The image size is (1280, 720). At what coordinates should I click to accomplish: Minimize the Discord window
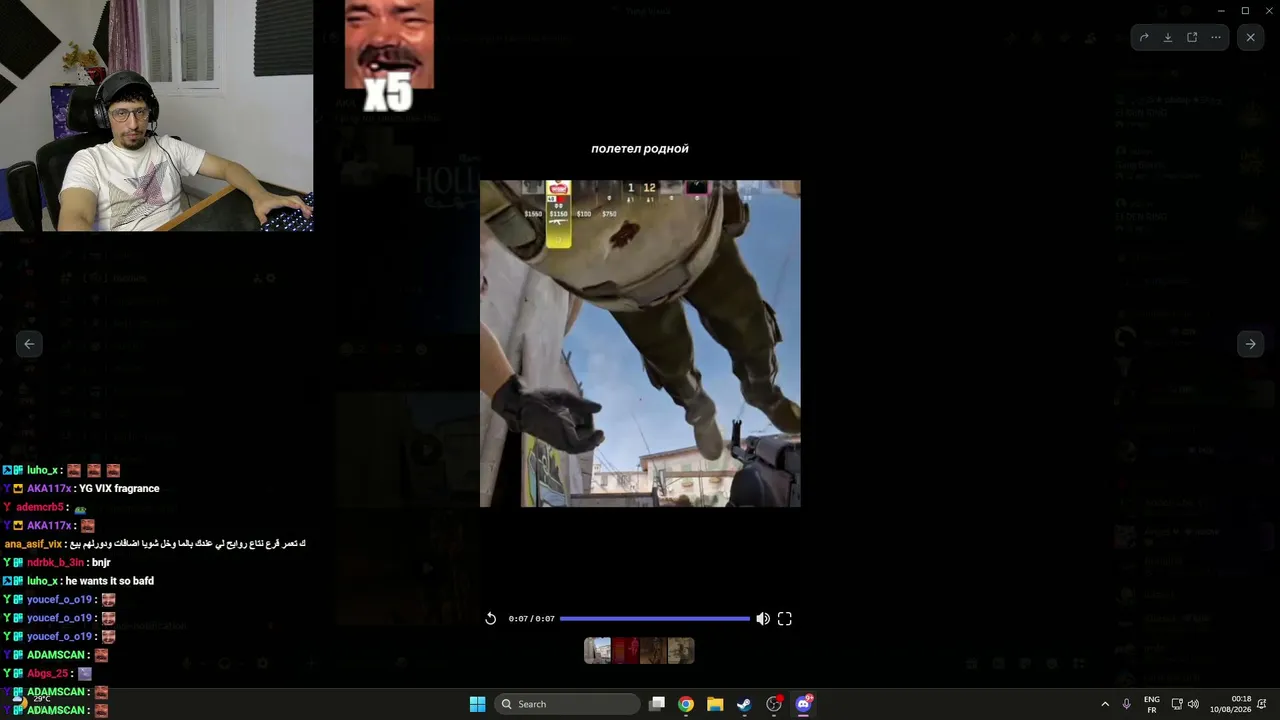(1221, 11)
